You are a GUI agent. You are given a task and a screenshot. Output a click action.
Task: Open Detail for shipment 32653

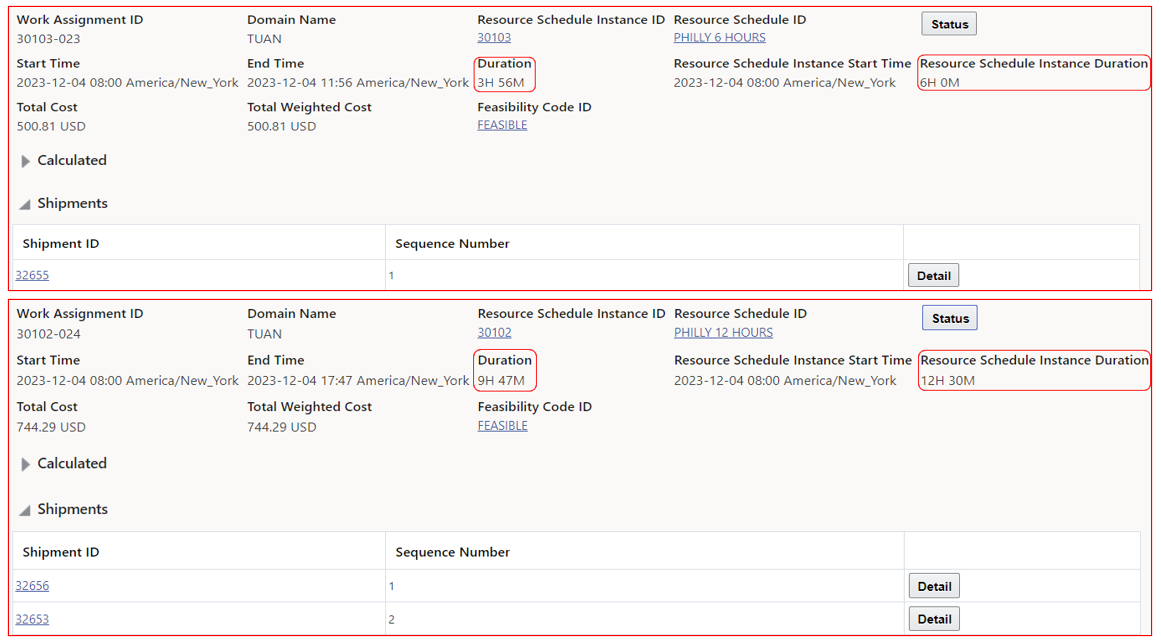[934, 619]
